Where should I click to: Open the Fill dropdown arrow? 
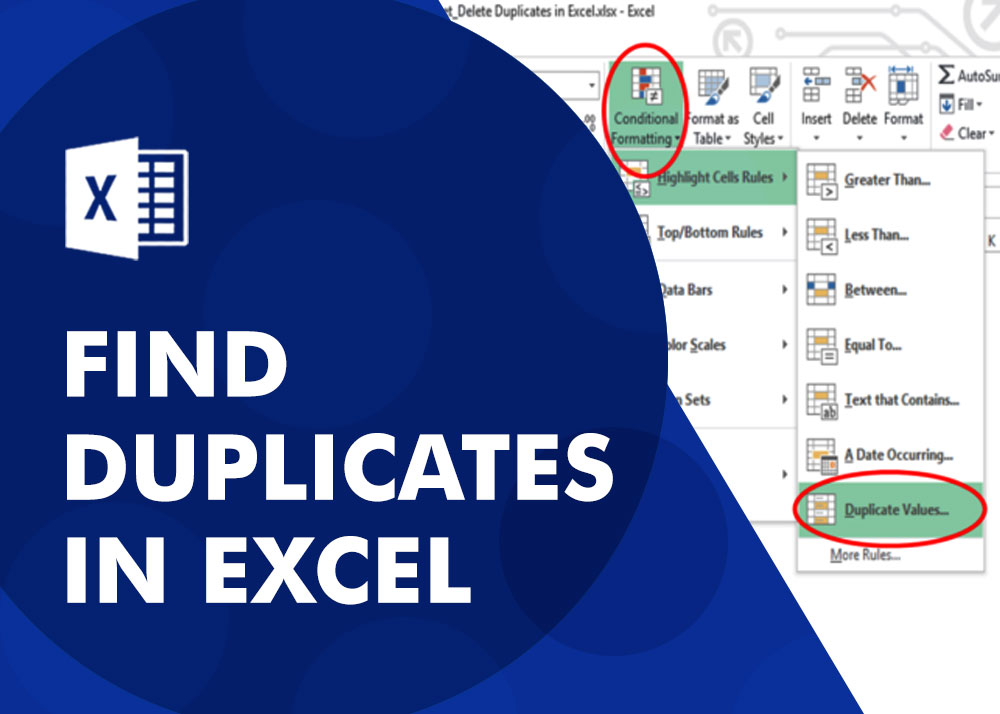pyautogui.click(x=979, y=105)
